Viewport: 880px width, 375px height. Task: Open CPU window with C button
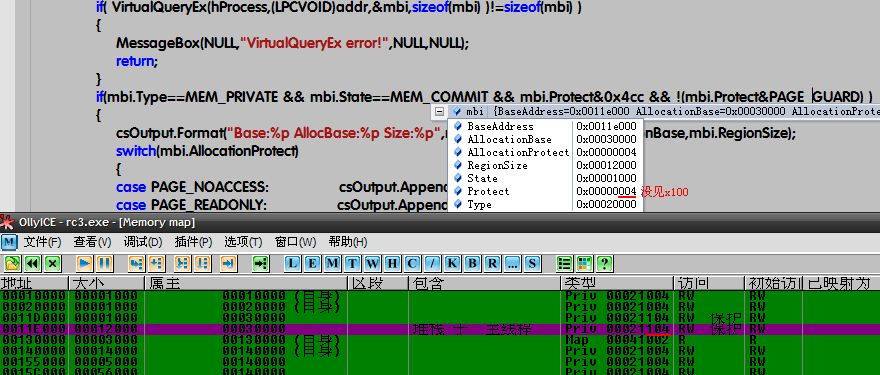pyautogui.click(x=412, y=263)
